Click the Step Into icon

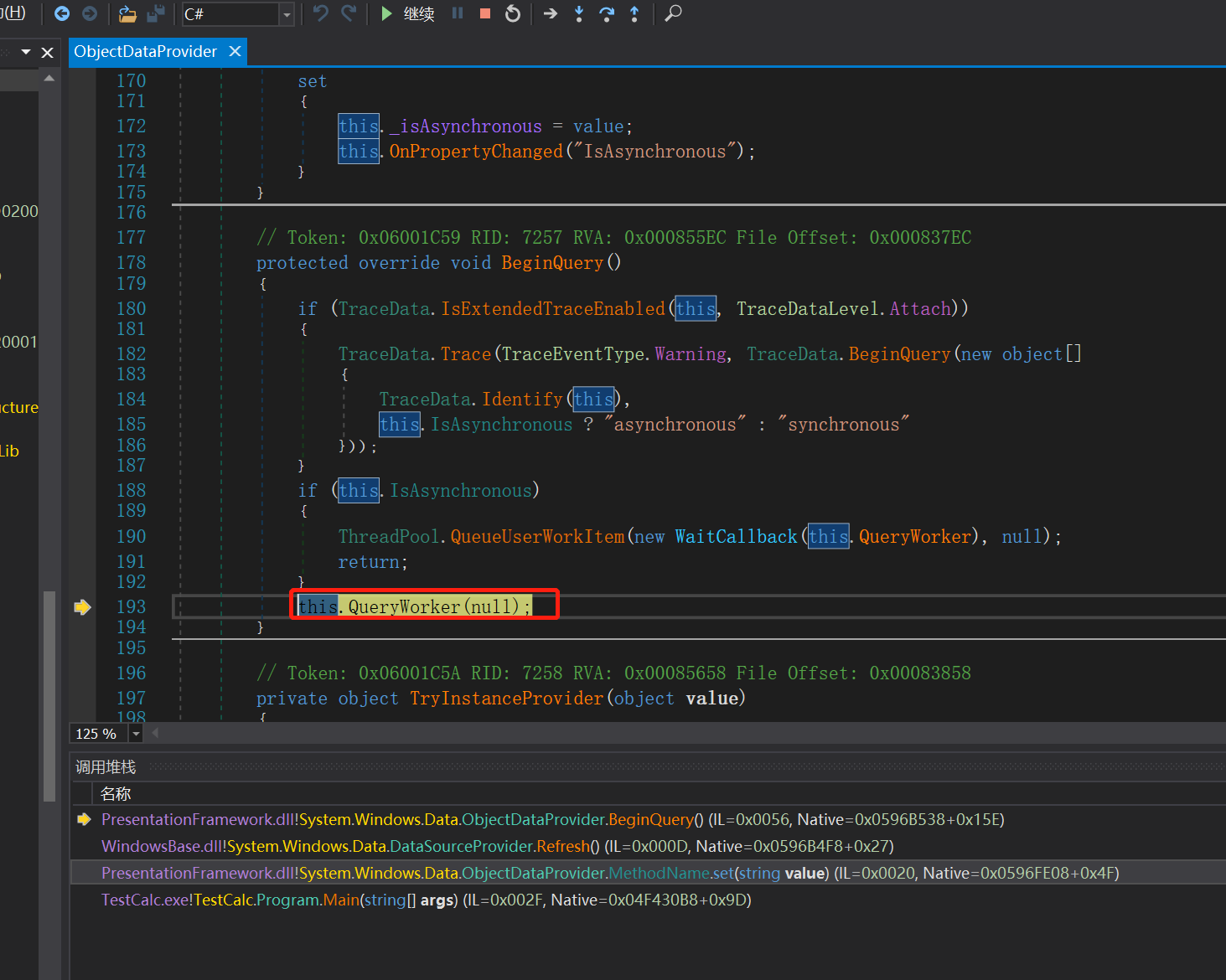579,13
